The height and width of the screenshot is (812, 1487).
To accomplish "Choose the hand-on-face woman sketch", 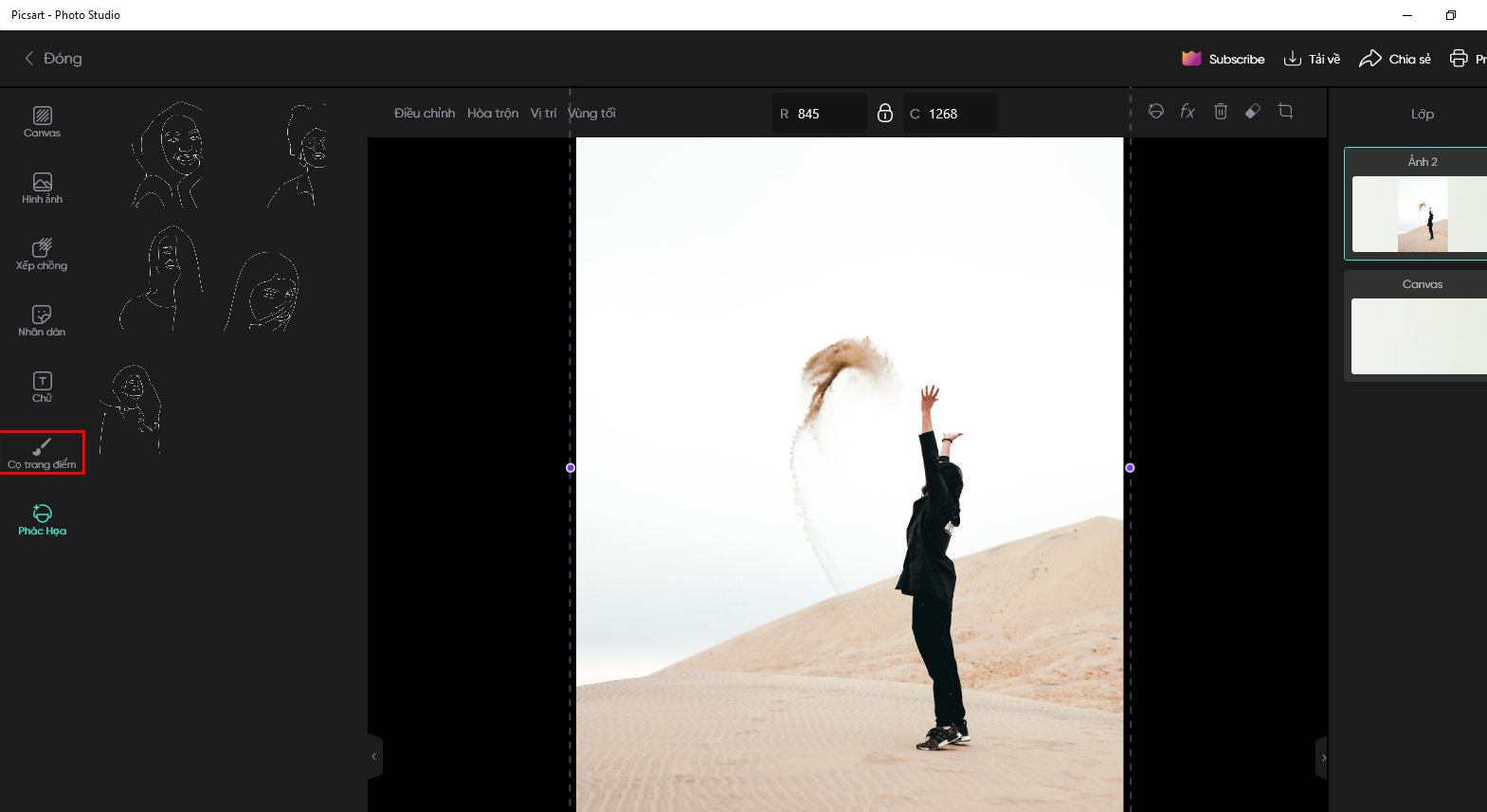I will point(263,291).
